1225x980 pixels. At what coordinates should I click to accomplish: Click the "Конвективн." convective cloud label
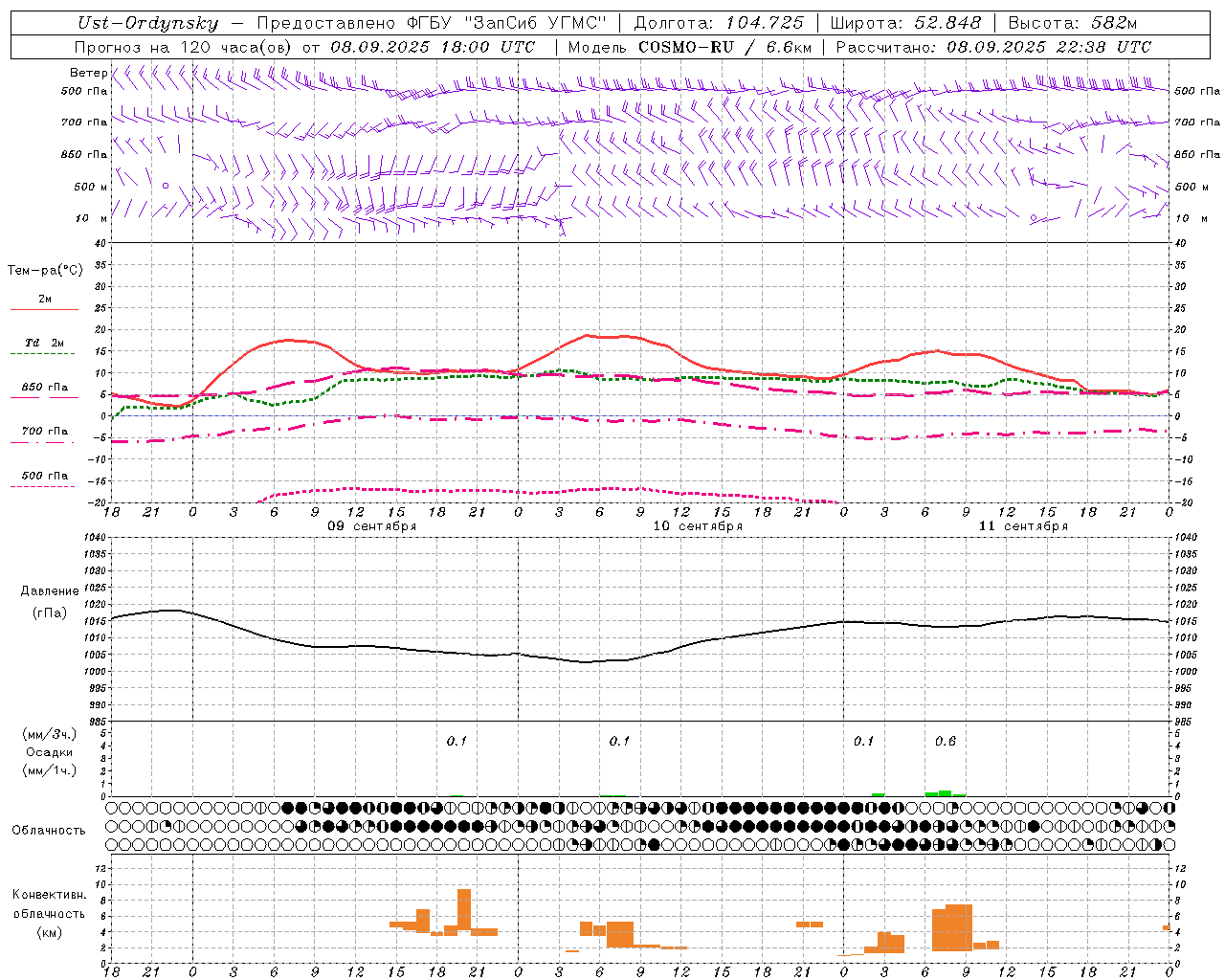point(50,895)
